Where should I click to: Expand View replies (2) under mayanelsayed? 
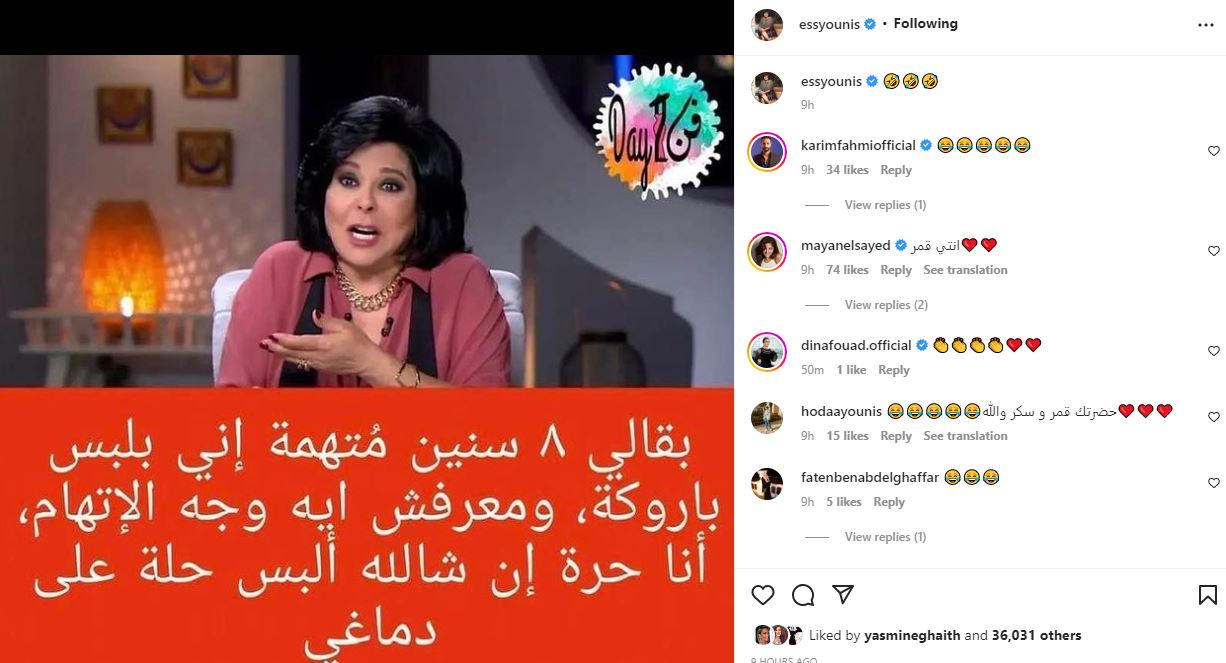click(886, 305)
